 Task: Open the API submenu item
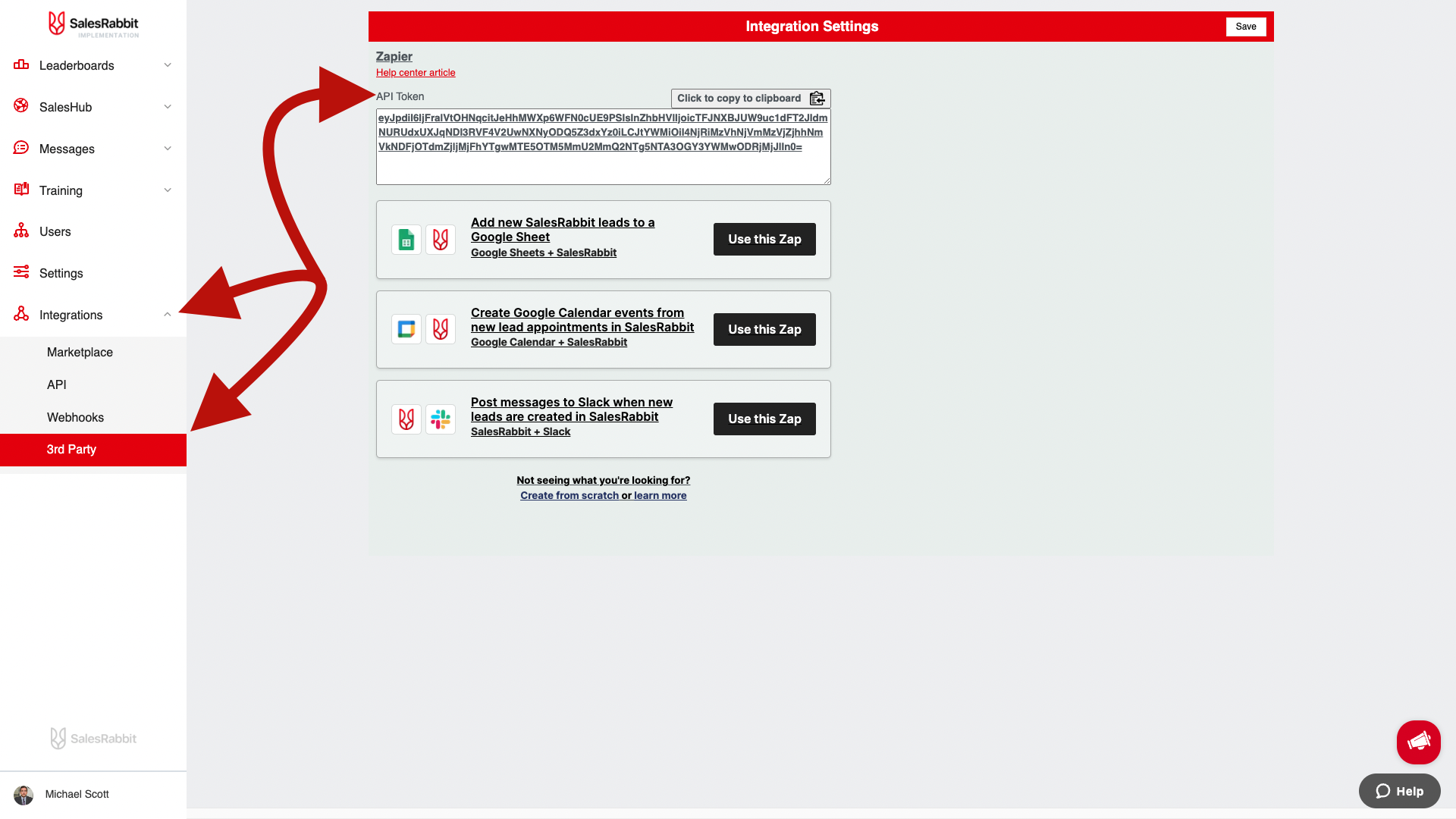click(x=93, y=384)
